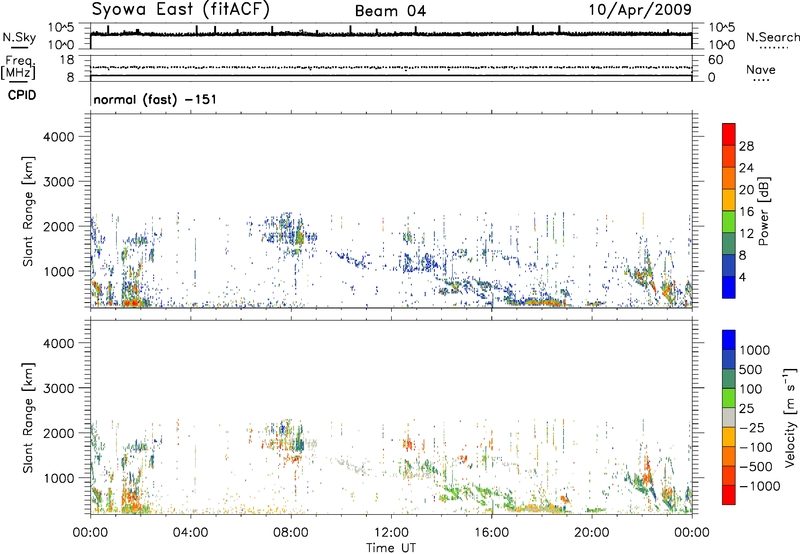This screenshot has height=554, width=800.
Task: Click the 'Velocity [m s-1]' colorbar label
Action: coord(790,417)
